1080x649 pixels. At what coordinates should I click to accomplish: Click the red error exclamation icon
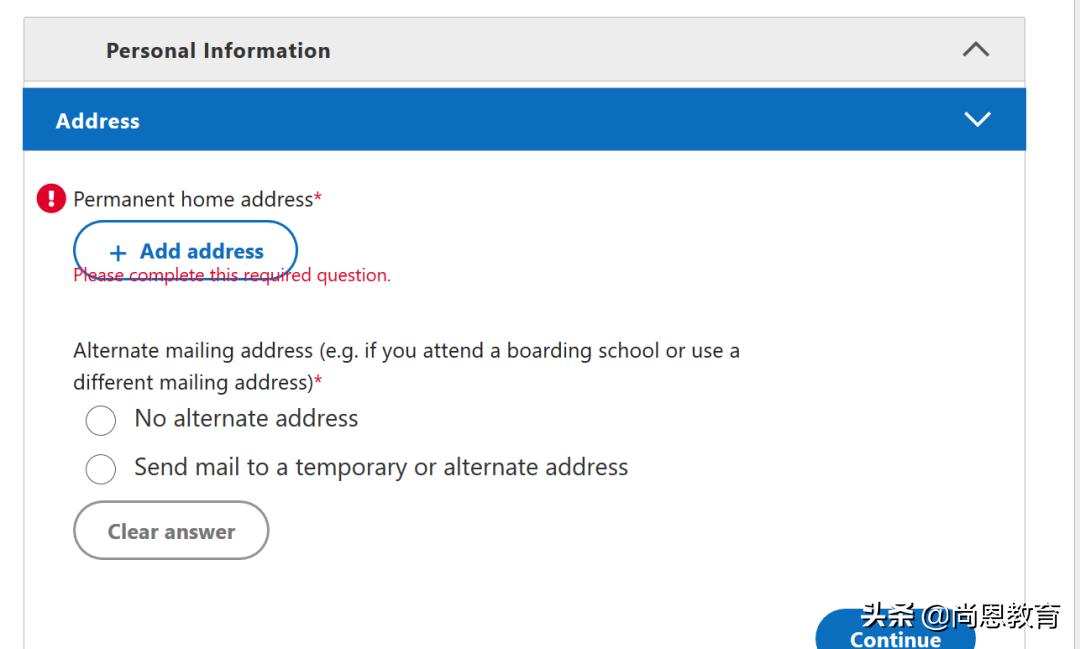pyautogui.click(x=51, y=199)
